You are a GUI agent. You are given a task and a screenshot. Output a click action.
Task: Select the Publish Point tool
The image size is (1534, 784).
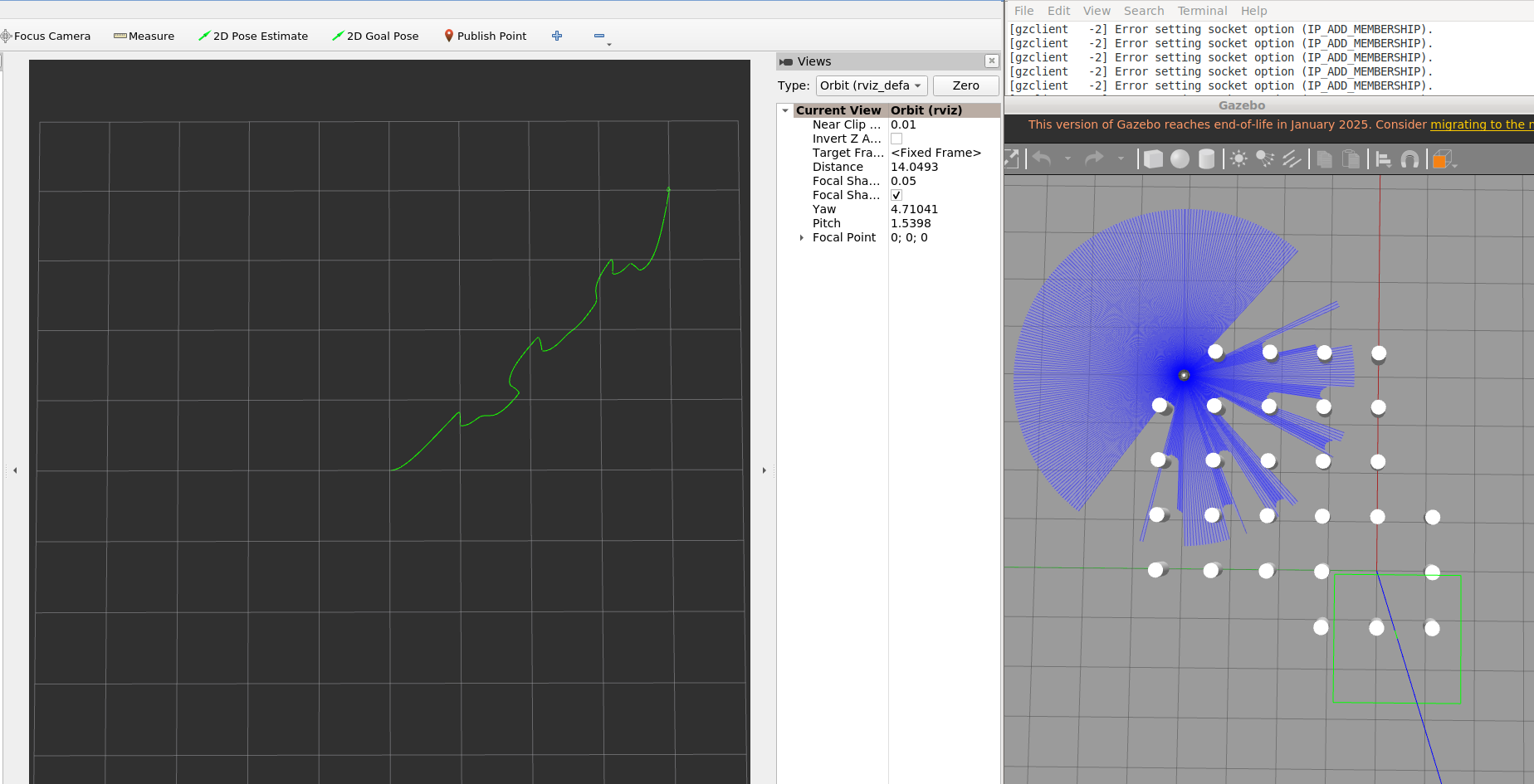(x=486, y=36)
